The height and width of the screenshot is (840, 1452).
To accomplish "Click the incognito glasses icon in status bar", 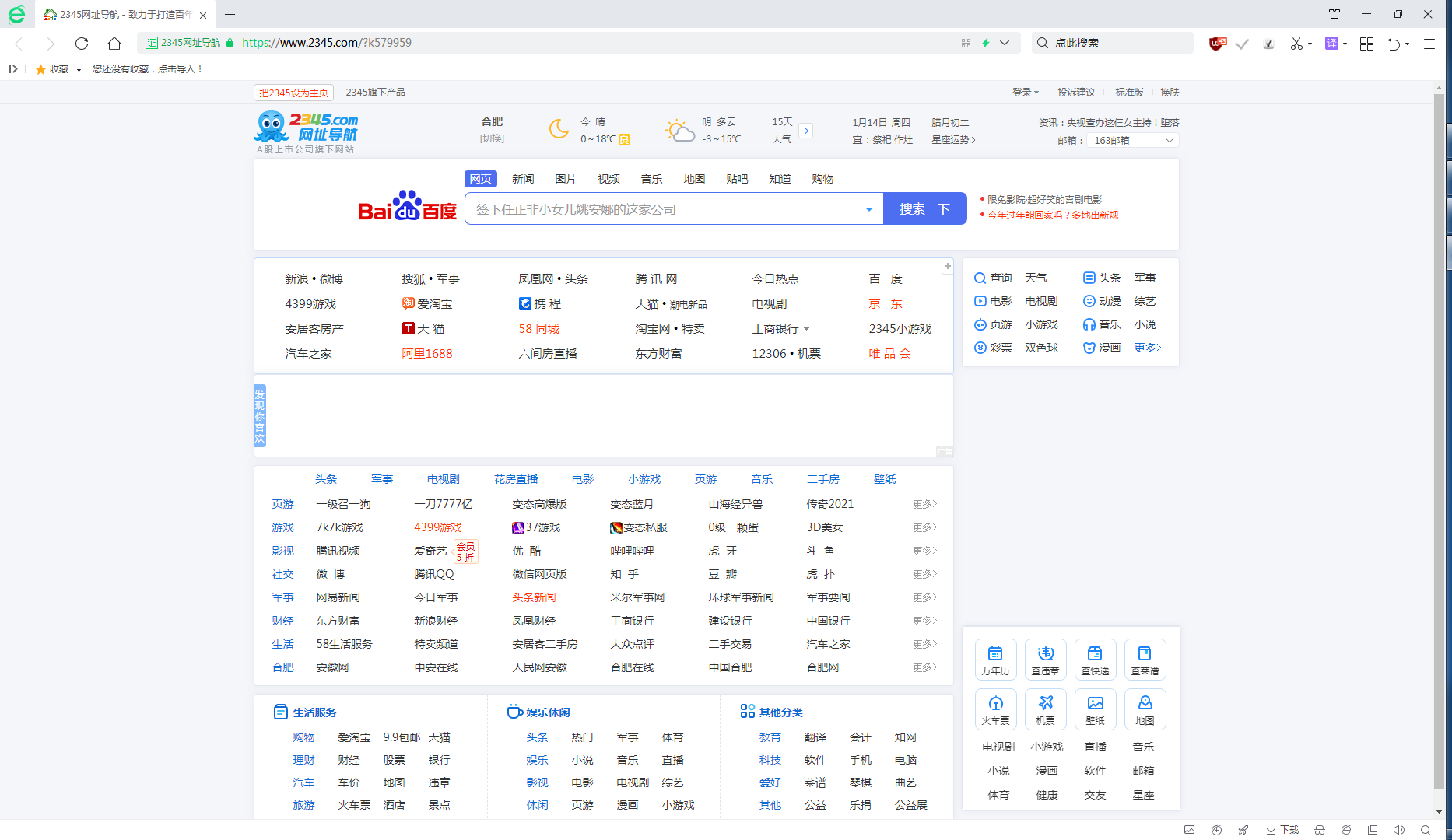I will pyautogui.click(x=1320, y=830).
